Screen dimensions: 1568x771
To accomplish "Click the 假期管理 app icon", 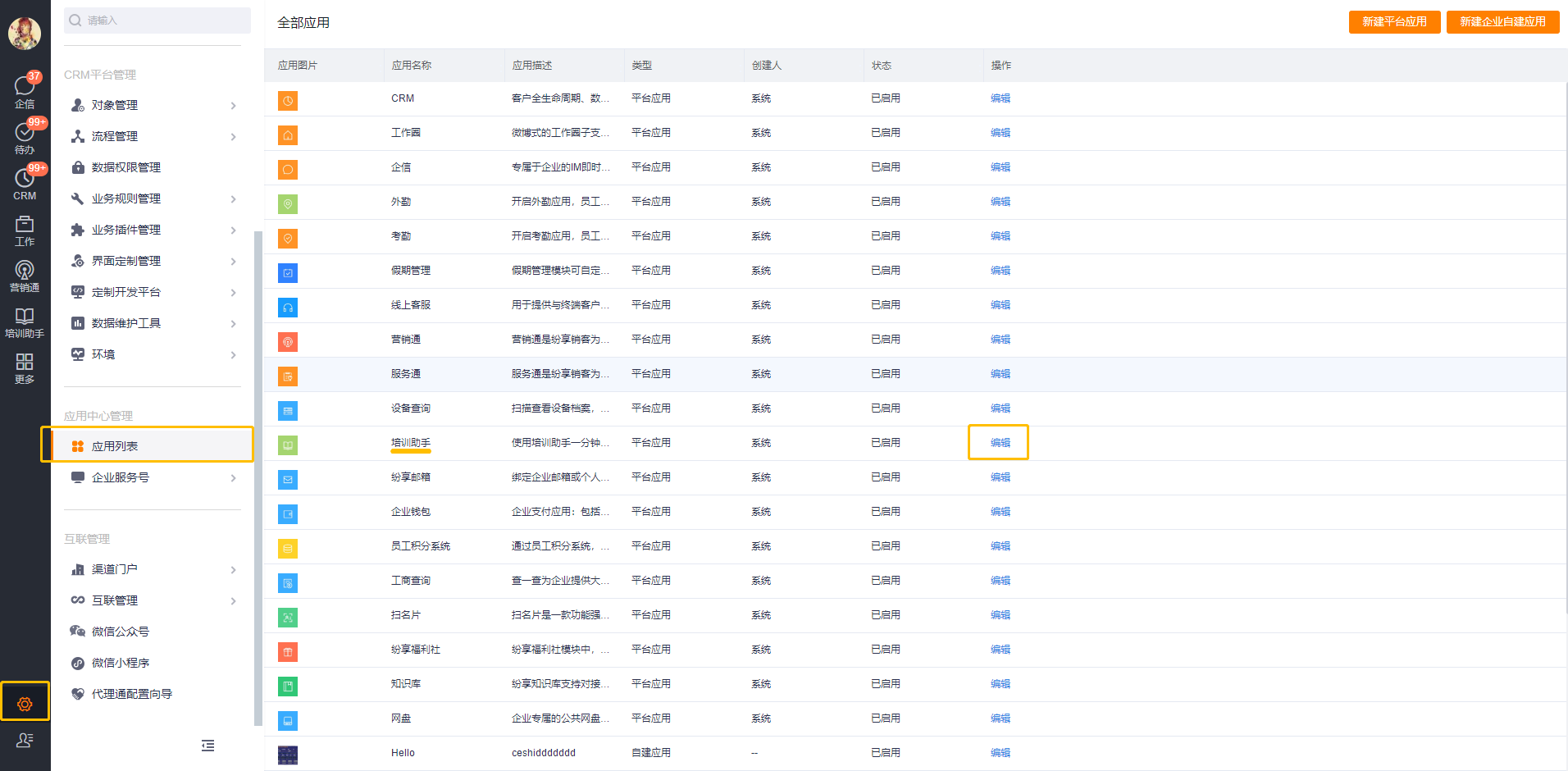I will pyautogui.click(x=288, y=273).
